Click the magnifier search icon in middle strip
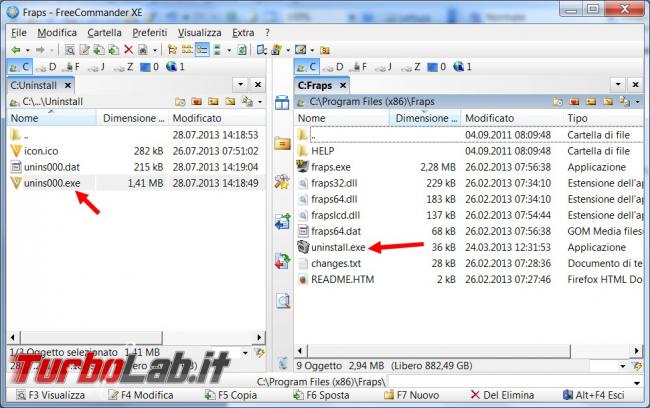650x408 pixels. (x=283, y=301)
